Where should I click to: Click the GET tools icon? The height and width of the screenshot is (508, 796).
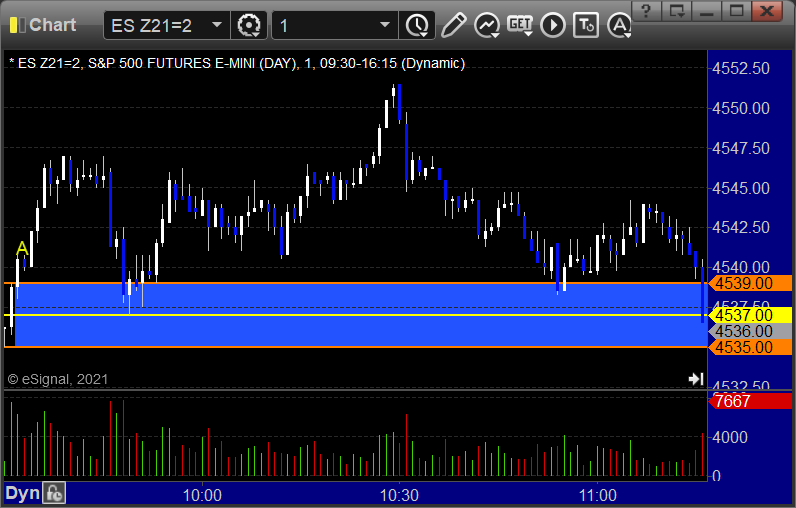tap(520, 25)
